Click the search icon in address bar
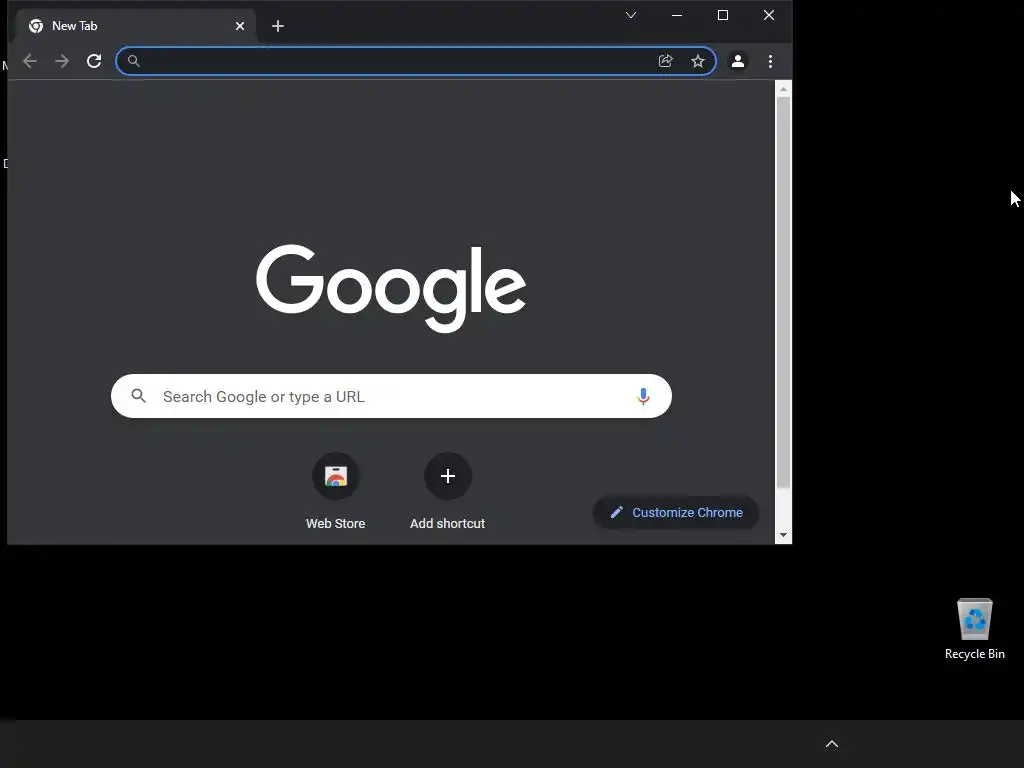1024x768 pixels. (133, 61)
